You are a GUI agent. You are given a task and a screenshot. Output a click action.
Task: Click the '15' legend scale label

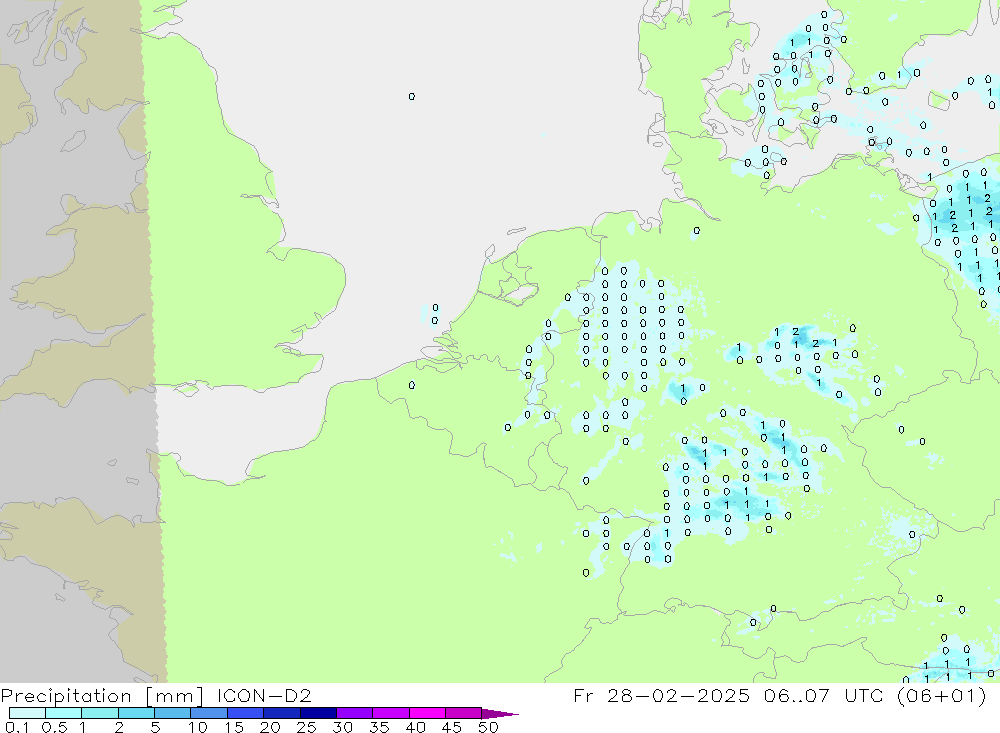coord(234,727)
